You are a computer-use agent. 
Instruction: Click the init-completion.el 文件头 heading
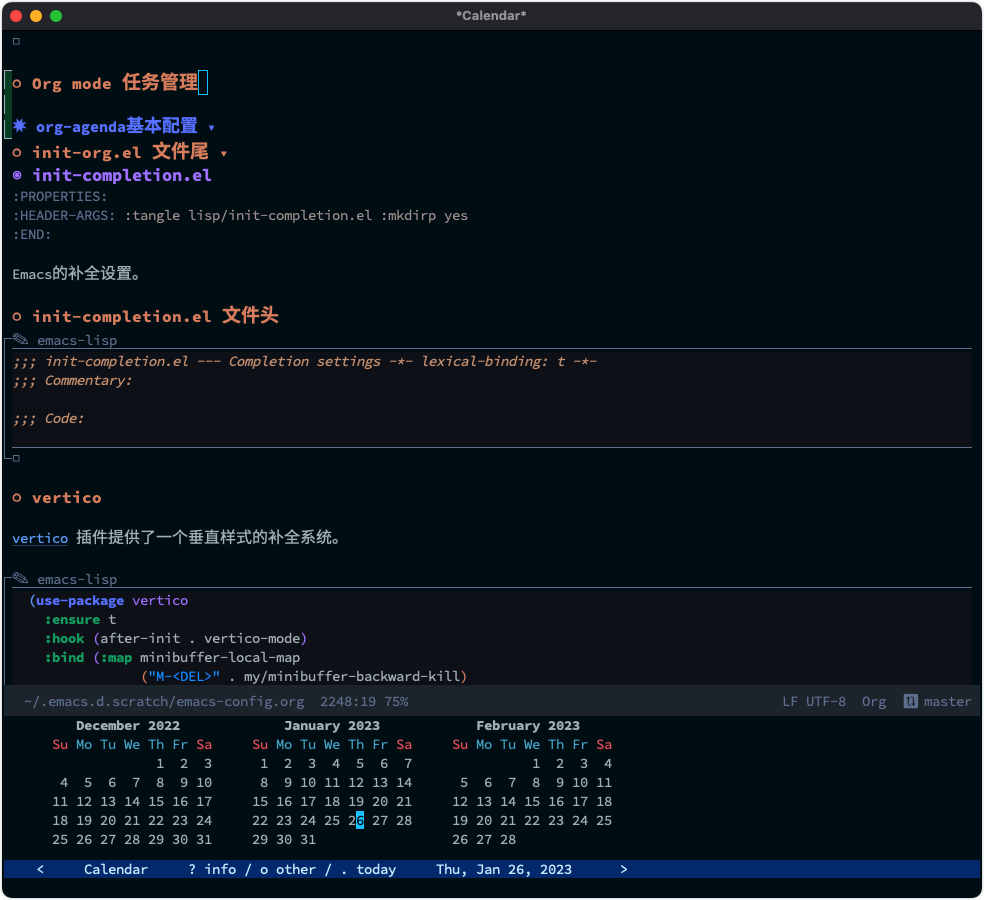[x=155, y=316]
